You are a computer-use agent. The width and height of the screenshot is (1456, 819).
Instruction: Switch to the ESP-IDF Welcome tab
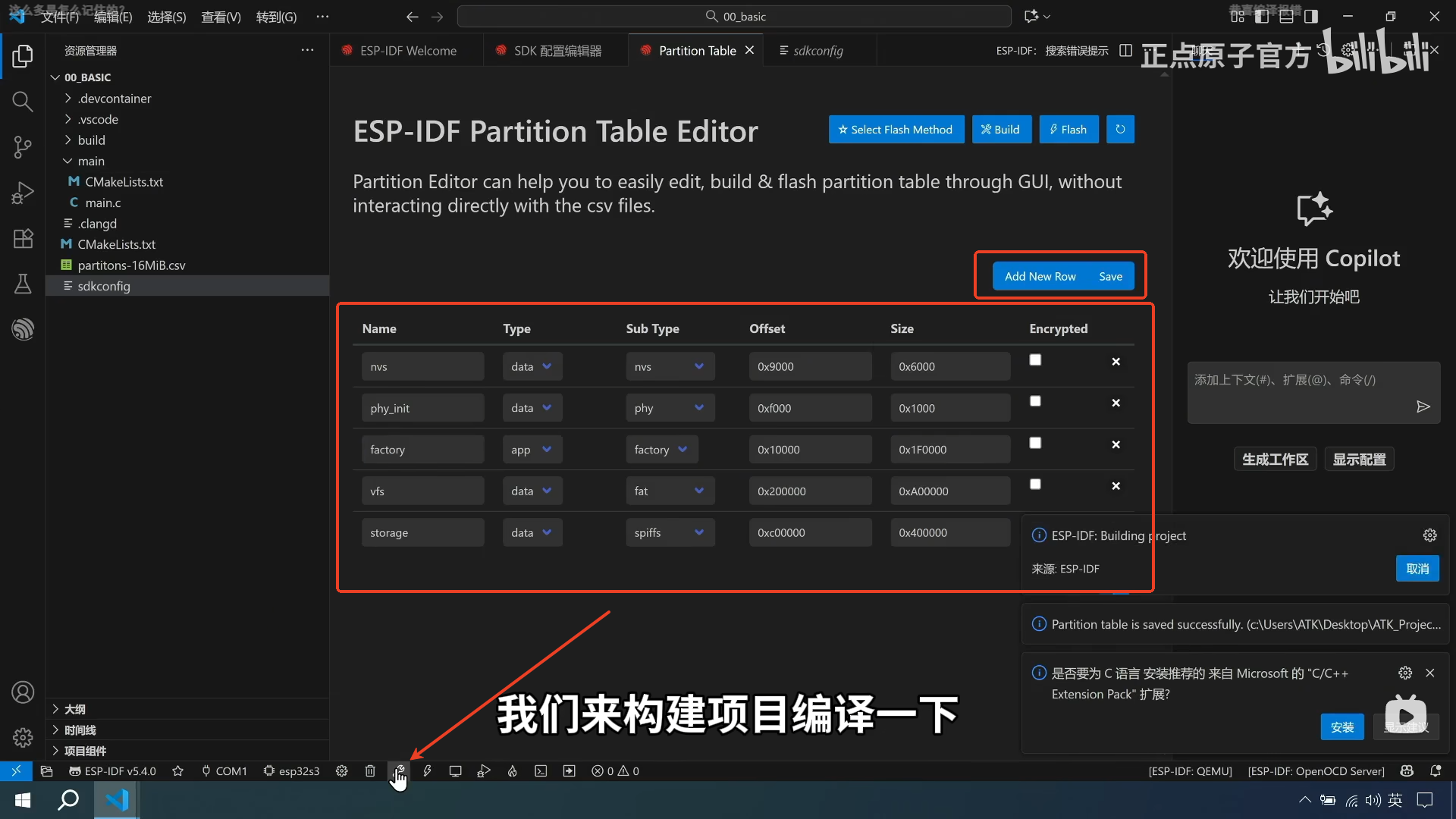click(407, 51)
